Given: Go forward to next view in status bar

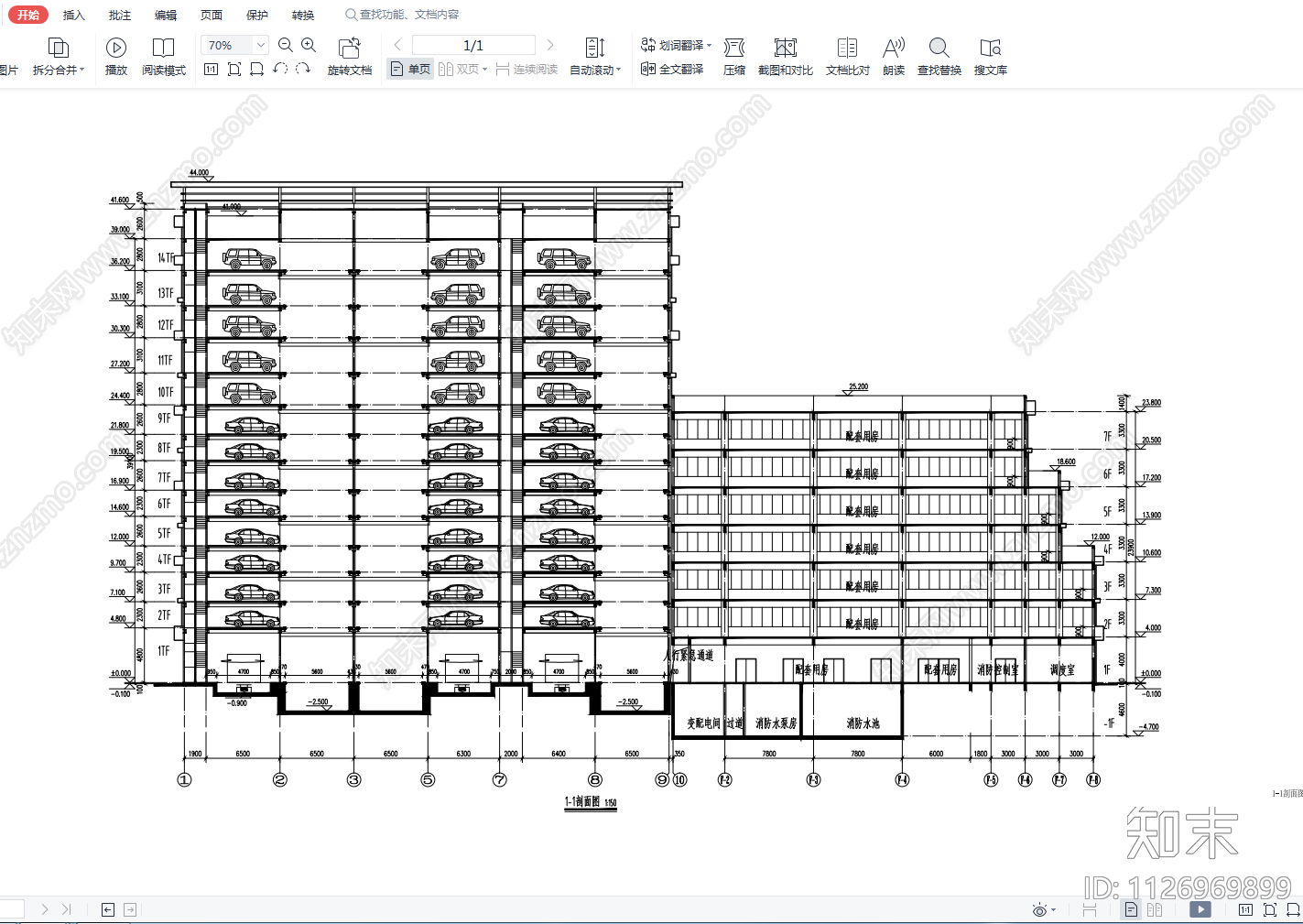Looking at the screenshot, I should 130,909.
